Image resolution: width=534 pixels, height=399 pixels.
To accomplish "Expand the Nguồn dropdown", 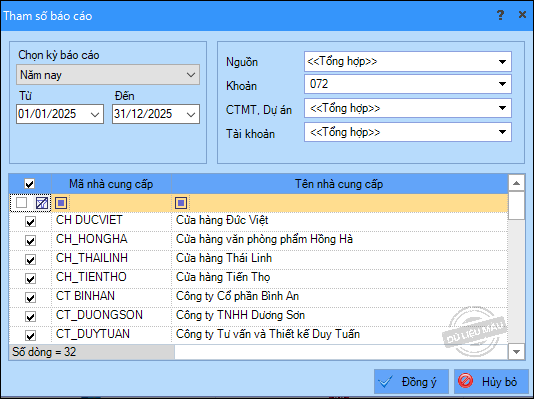I will [x=502, y=62].
